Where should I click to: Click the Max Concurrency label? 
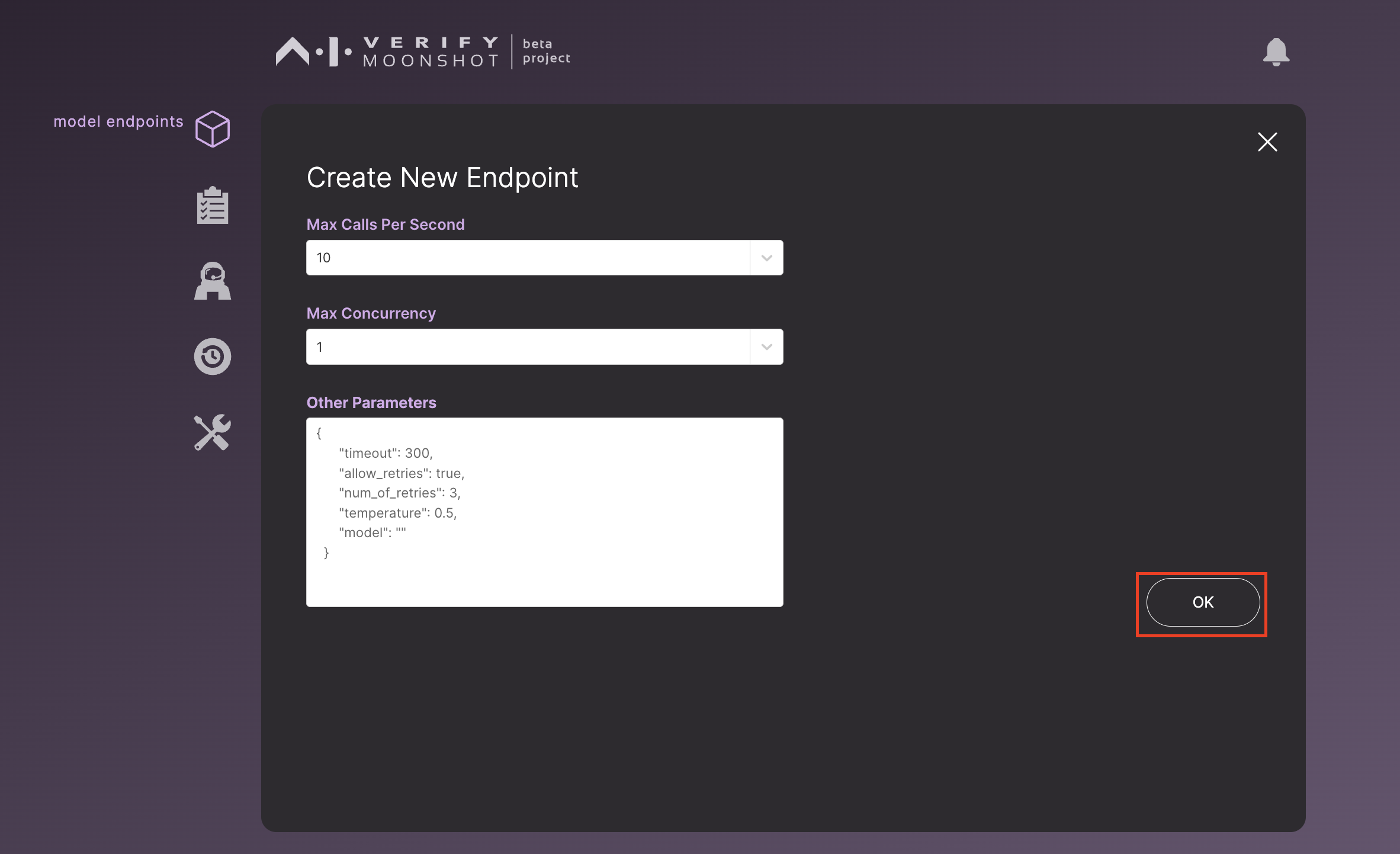371,313
